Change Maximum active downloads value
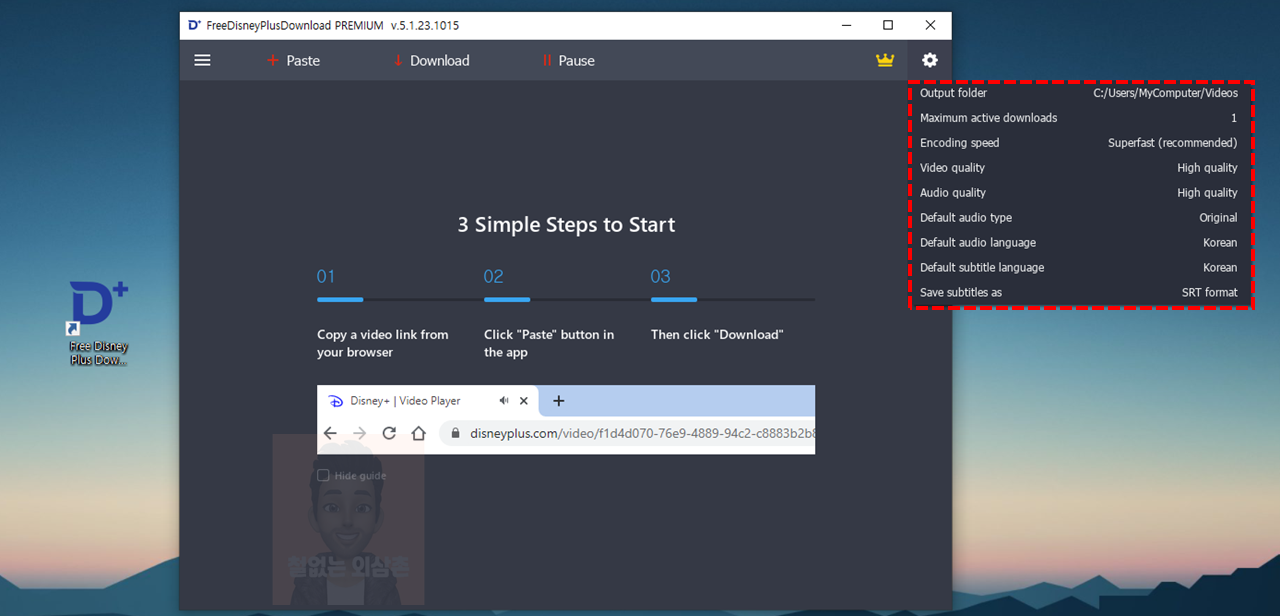The image size is (1280, 616). coord(1079,118)
